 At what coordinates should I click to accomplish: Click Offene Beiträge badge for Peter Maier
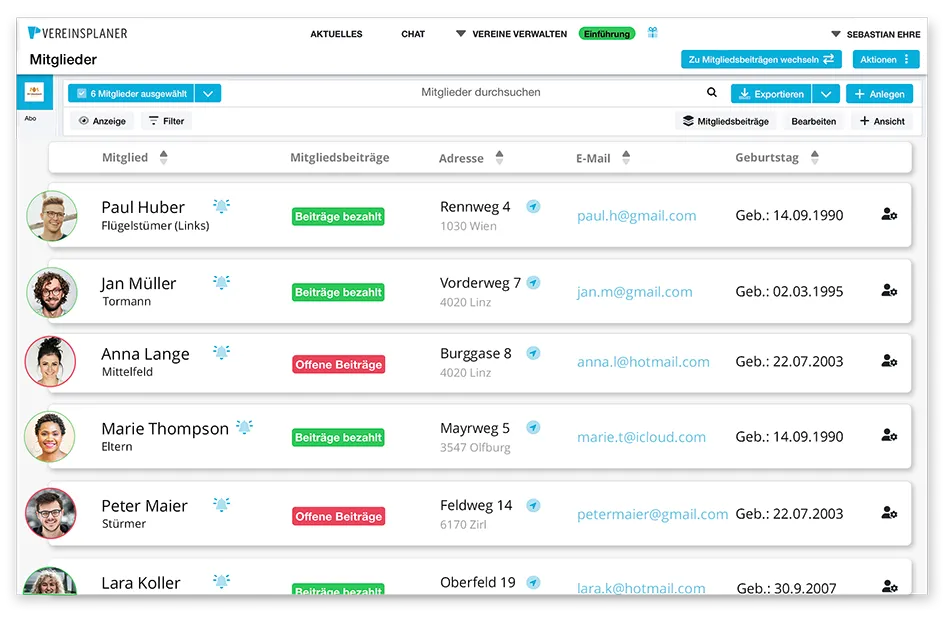tap(339, 517)
